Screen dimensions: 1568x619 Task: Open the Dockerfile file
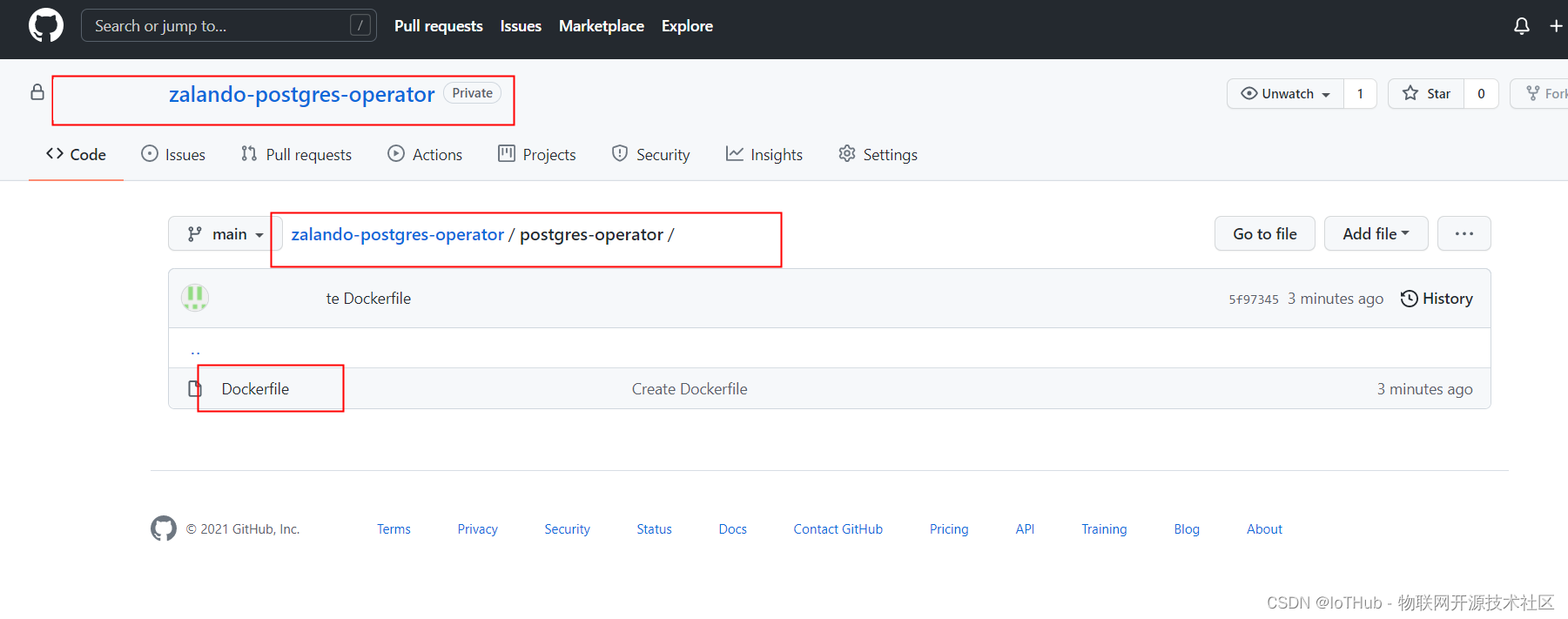[x=255, y=389]
